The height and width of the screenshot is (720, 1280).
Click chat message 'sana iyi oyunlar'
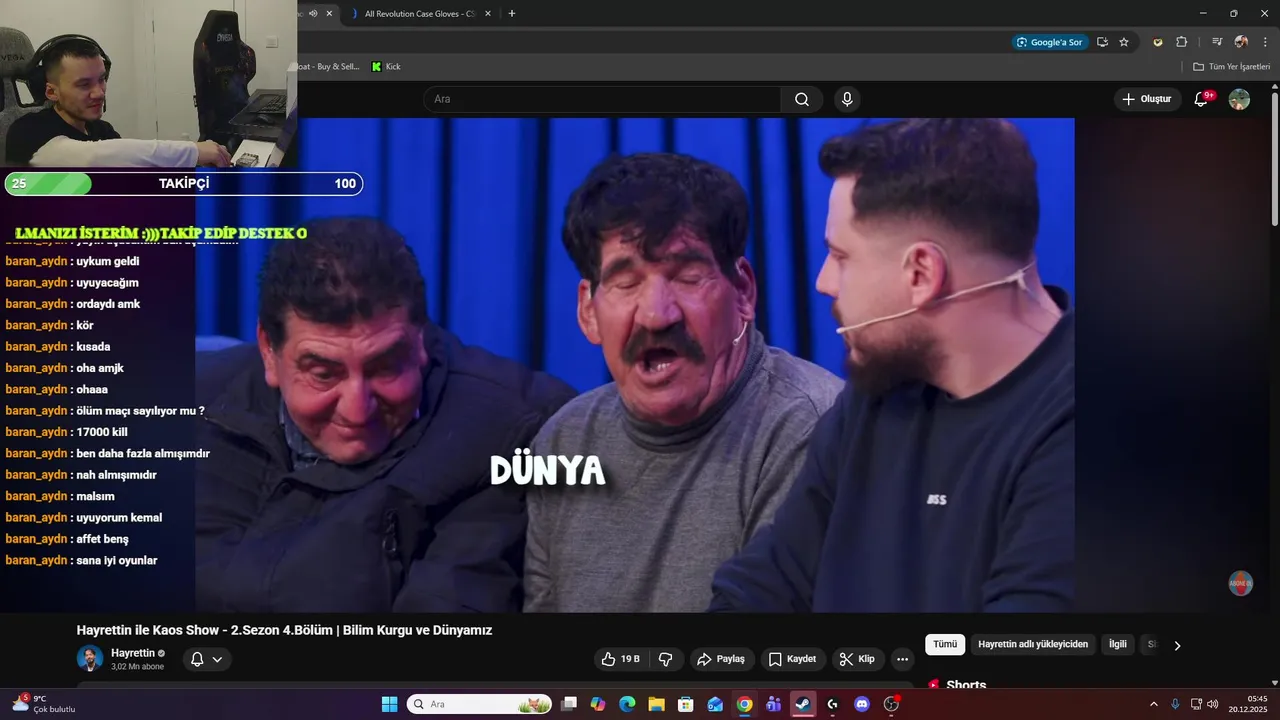pos(117,560)
